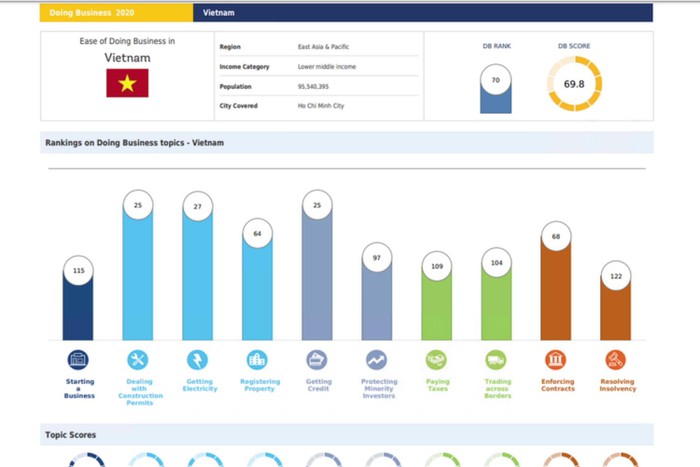Click the Vietnam title in the blue header bar
700x467 pixels.
219,13
